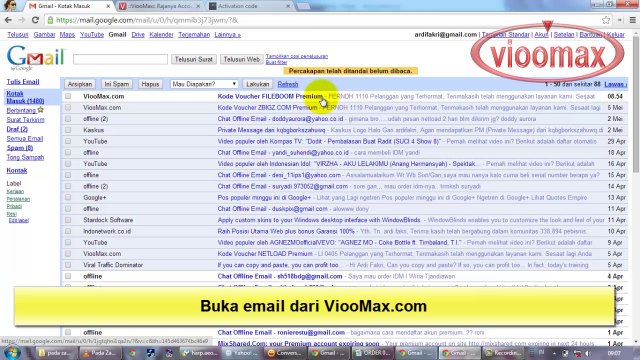Tick checkbox for the Kaskus Private Message email
640x360 pixels.
click(68, 130)
